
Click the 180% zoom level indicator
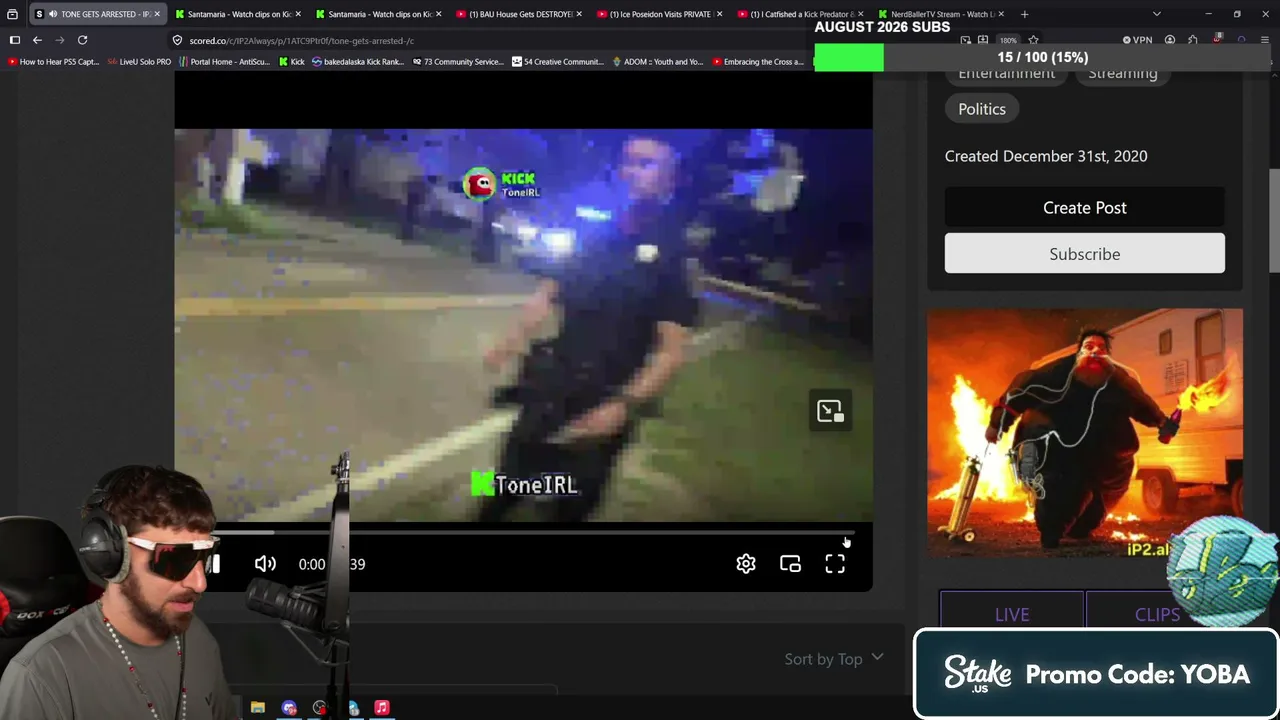pos(1008,41)
